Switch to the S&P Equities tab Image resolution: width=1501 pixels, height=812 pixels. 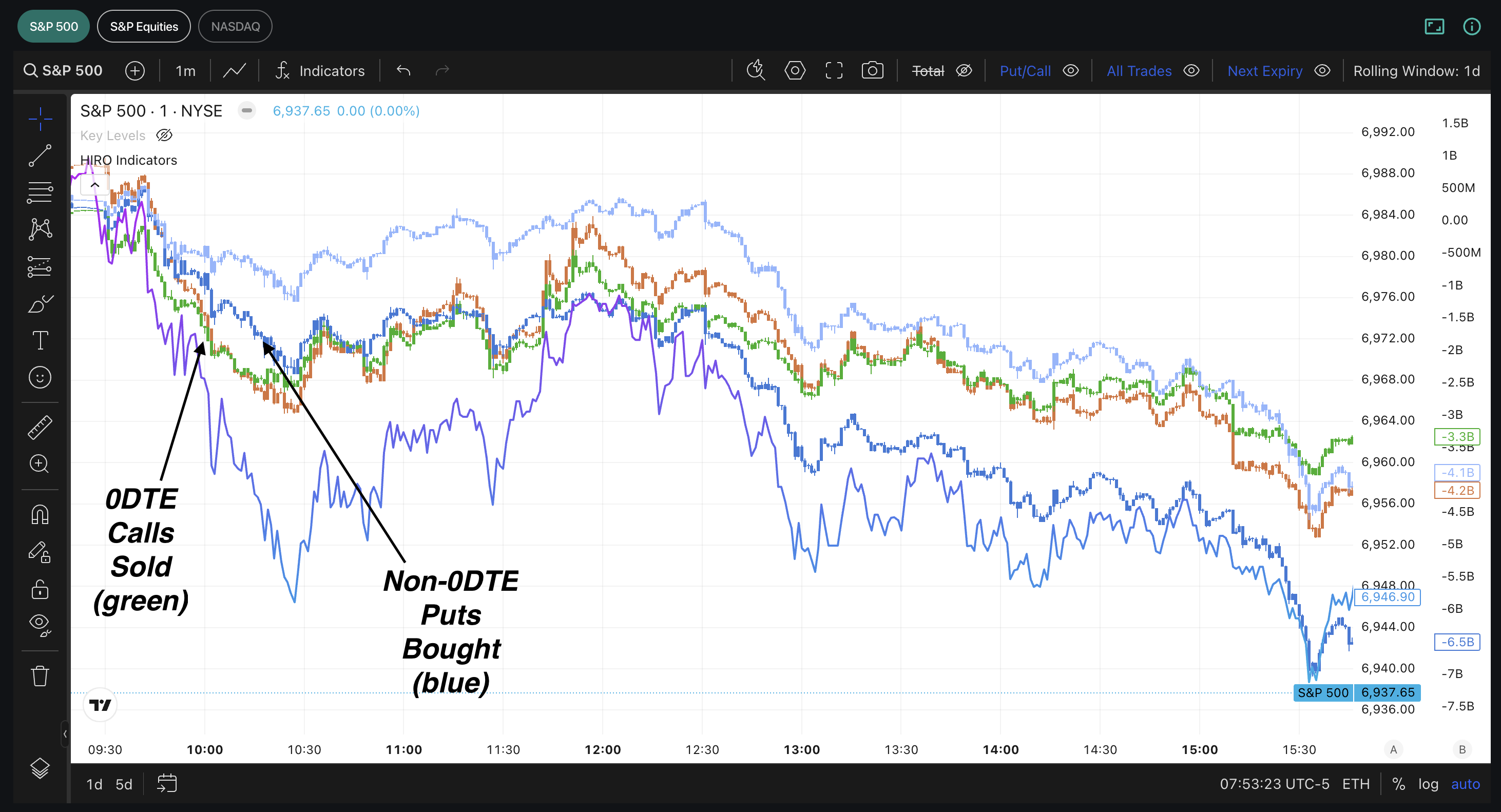tap(143, 27)
